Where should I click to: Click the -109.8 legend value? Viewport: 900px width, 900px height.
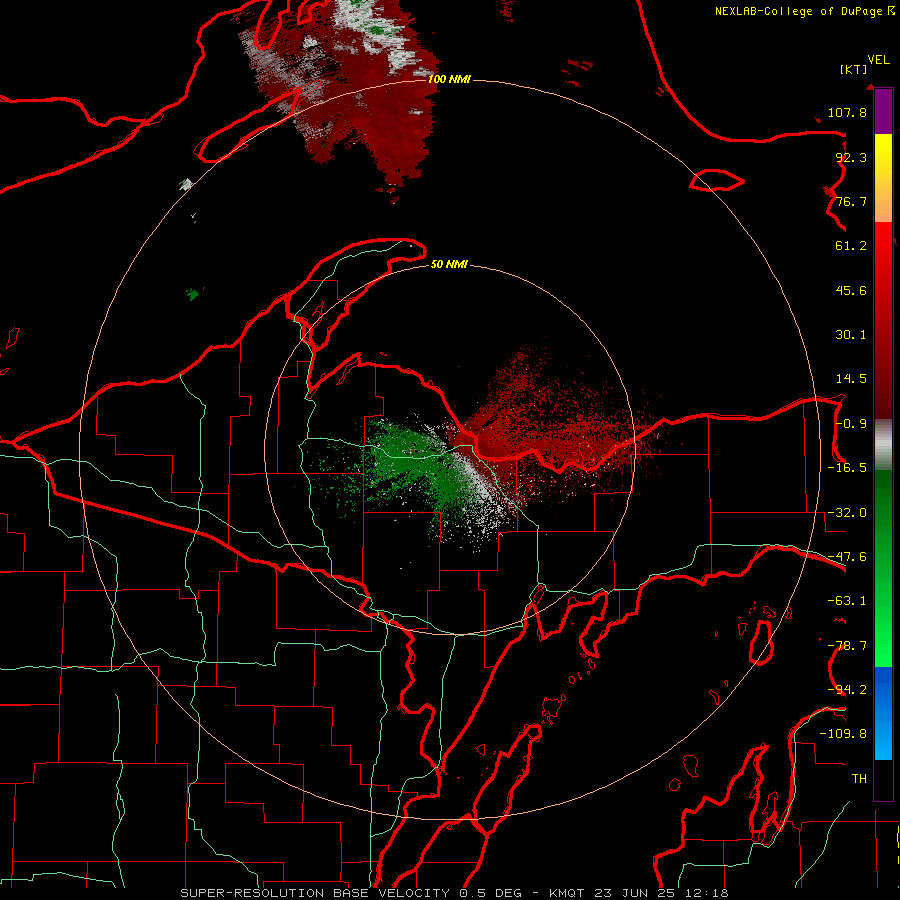pyautogui.click(x=843, y=734)
